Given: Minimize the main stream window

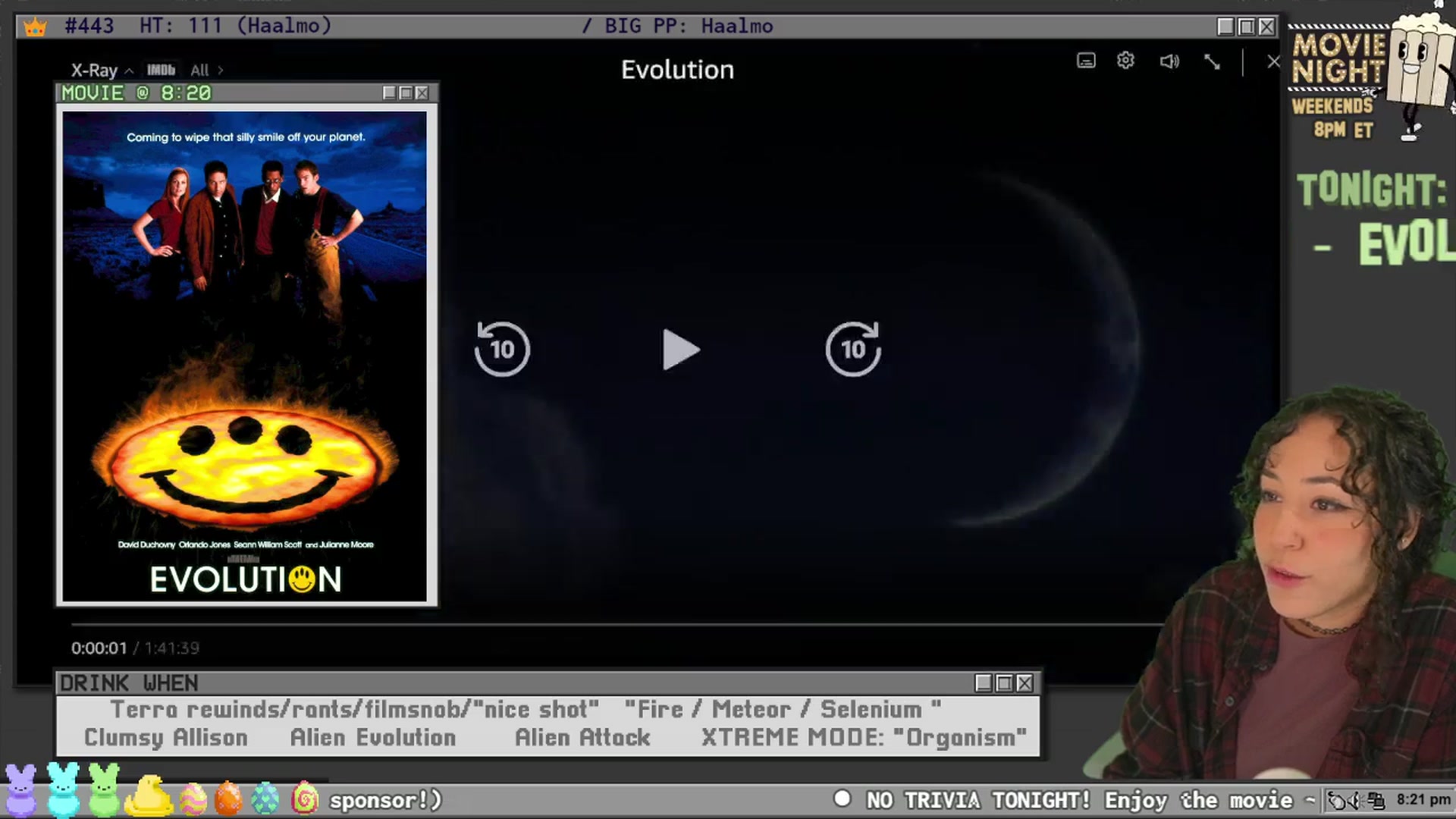Looking at the screenshot, I should [1225, 27].
